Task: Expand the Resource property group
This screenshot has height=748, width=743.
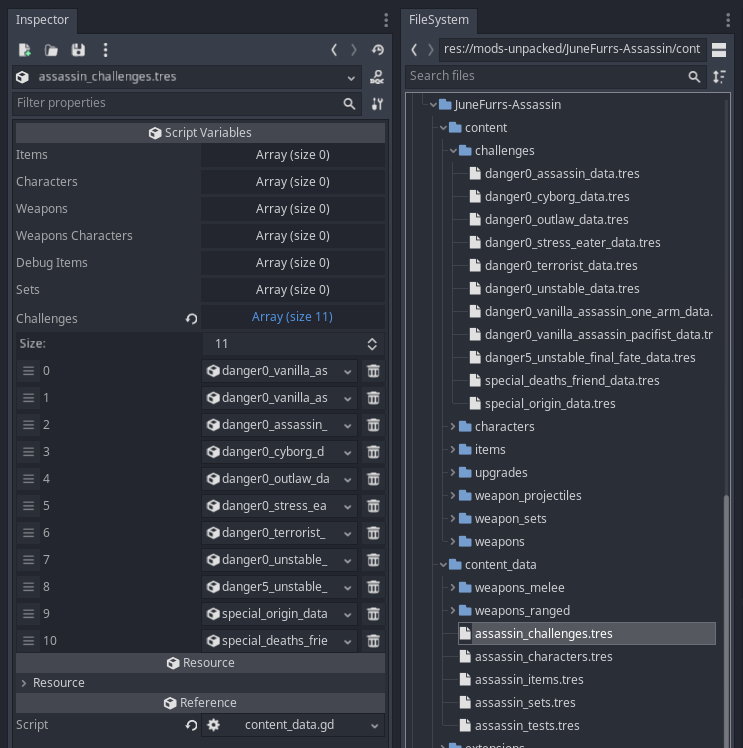Action: pos(24,683)
